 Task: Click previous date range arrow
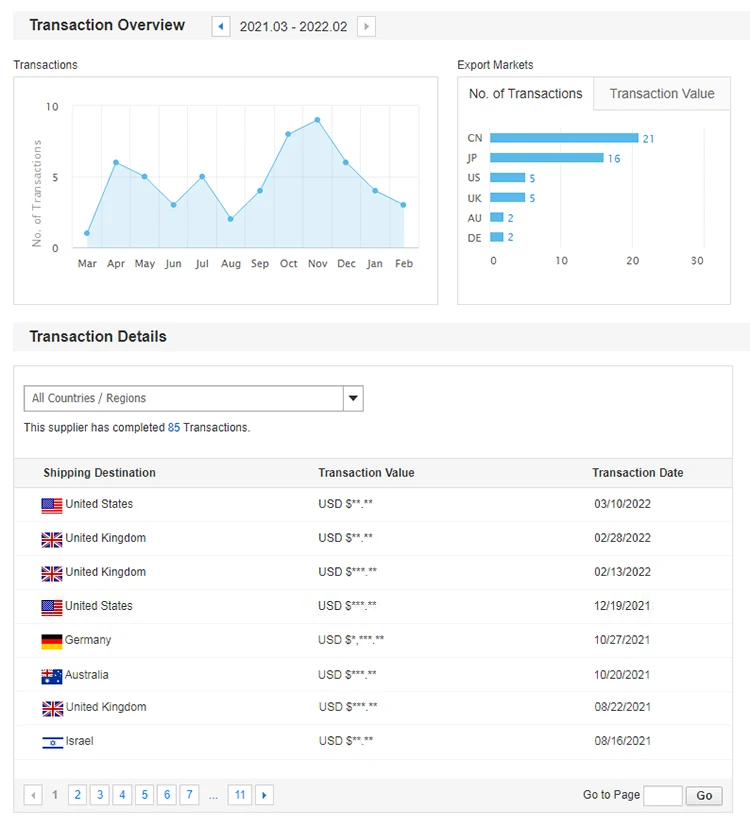(x=221, y=27)
